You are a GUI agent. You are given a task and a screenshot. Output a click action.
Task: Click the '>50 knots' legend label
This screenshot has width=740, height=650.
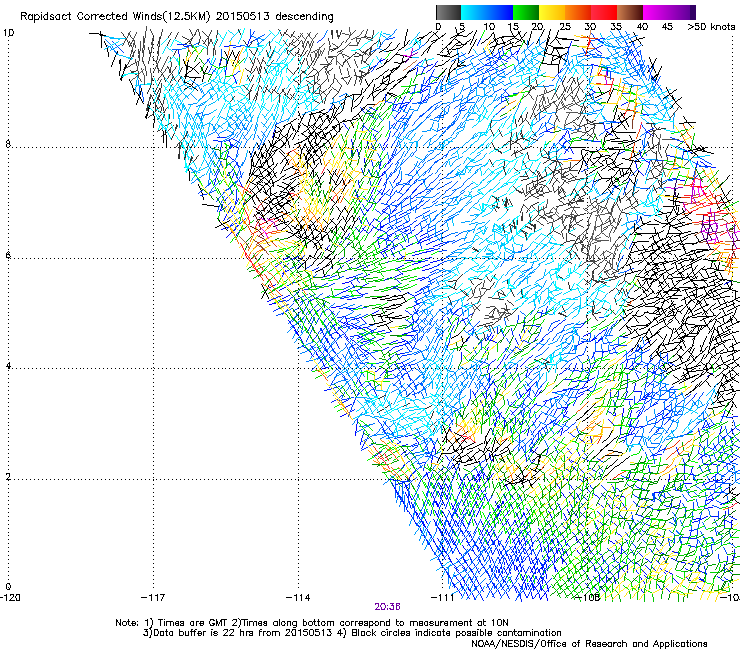711,27
